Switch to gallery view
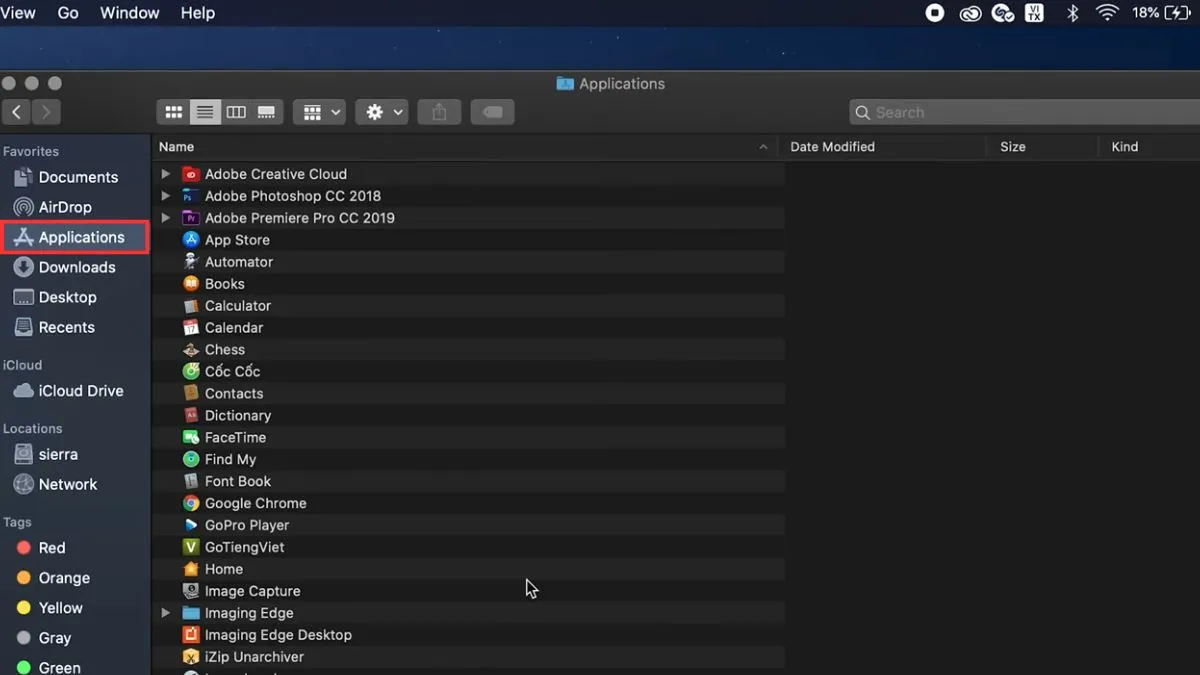 267,113
